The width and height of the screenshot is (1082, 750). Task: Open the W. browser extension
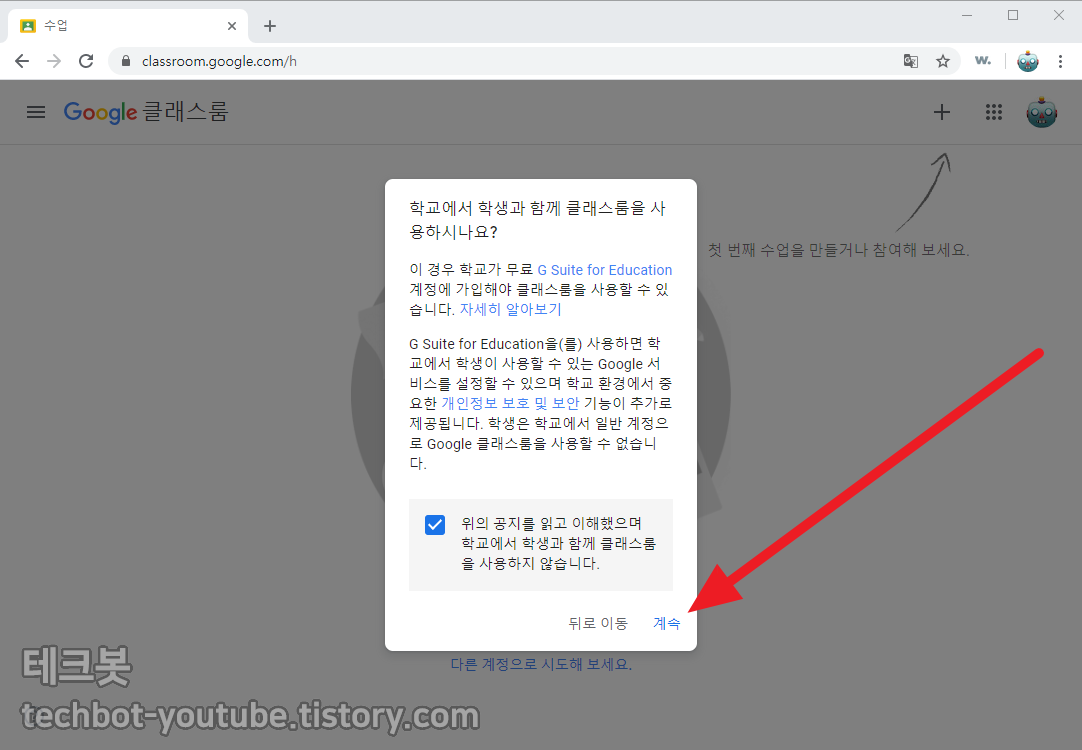click(x=983, y=61)
